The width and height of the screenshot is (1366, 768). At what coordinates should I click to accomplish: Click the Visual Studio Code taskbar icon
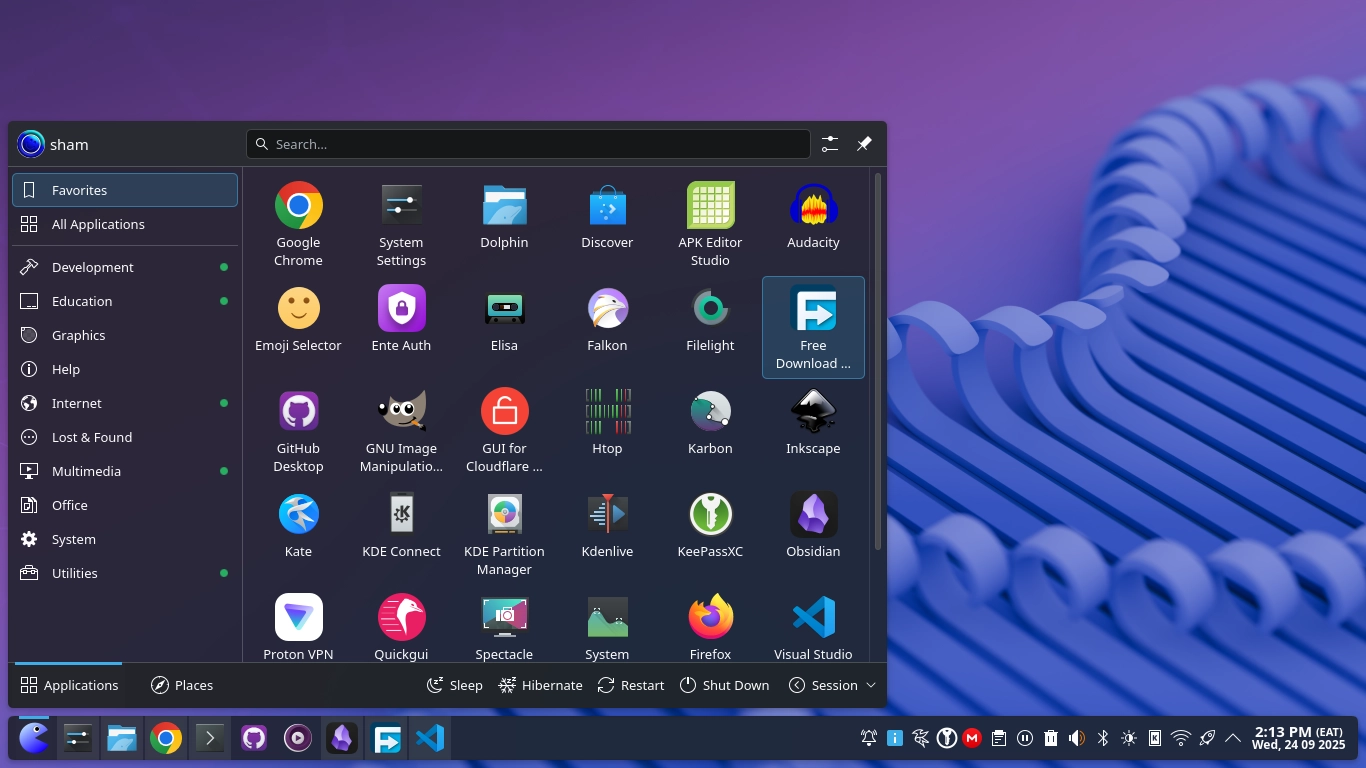pyautogui.click(x=429, y=738)
